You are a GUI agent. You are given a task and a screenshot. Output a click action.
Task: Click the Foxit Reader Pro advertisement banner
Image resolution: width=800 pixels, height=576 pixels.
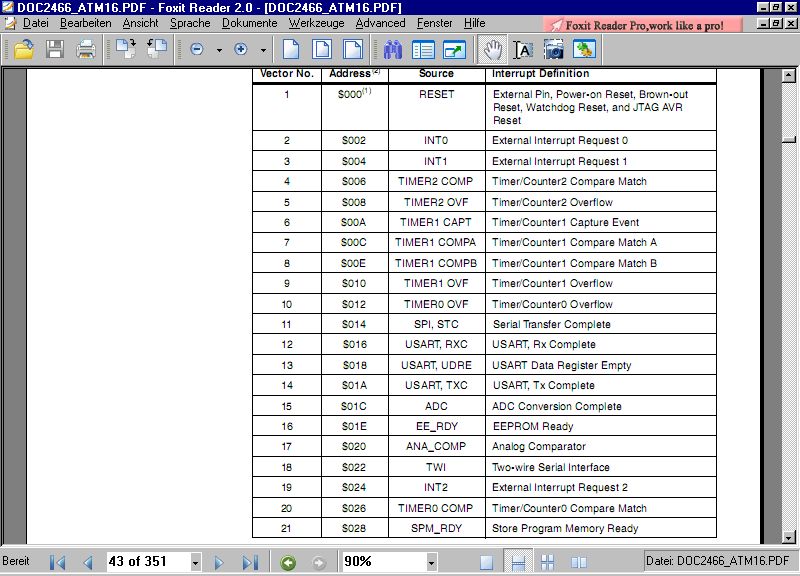tap(643, 25)
